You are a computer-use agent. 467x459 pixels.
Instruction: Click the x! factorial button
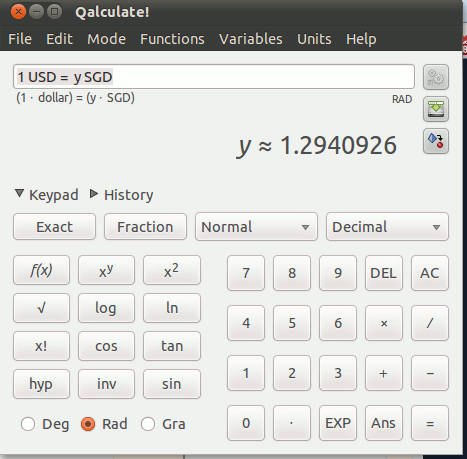click(41, 346)
